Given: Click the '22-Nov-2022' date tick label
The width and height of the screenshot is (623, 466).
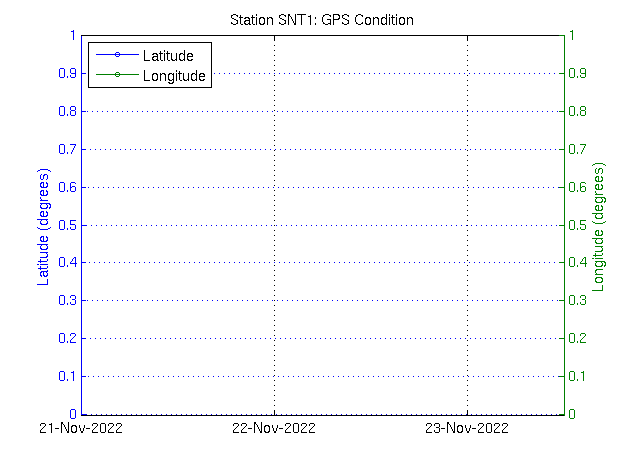Looking at the screenshot, I should click(274, 428).
